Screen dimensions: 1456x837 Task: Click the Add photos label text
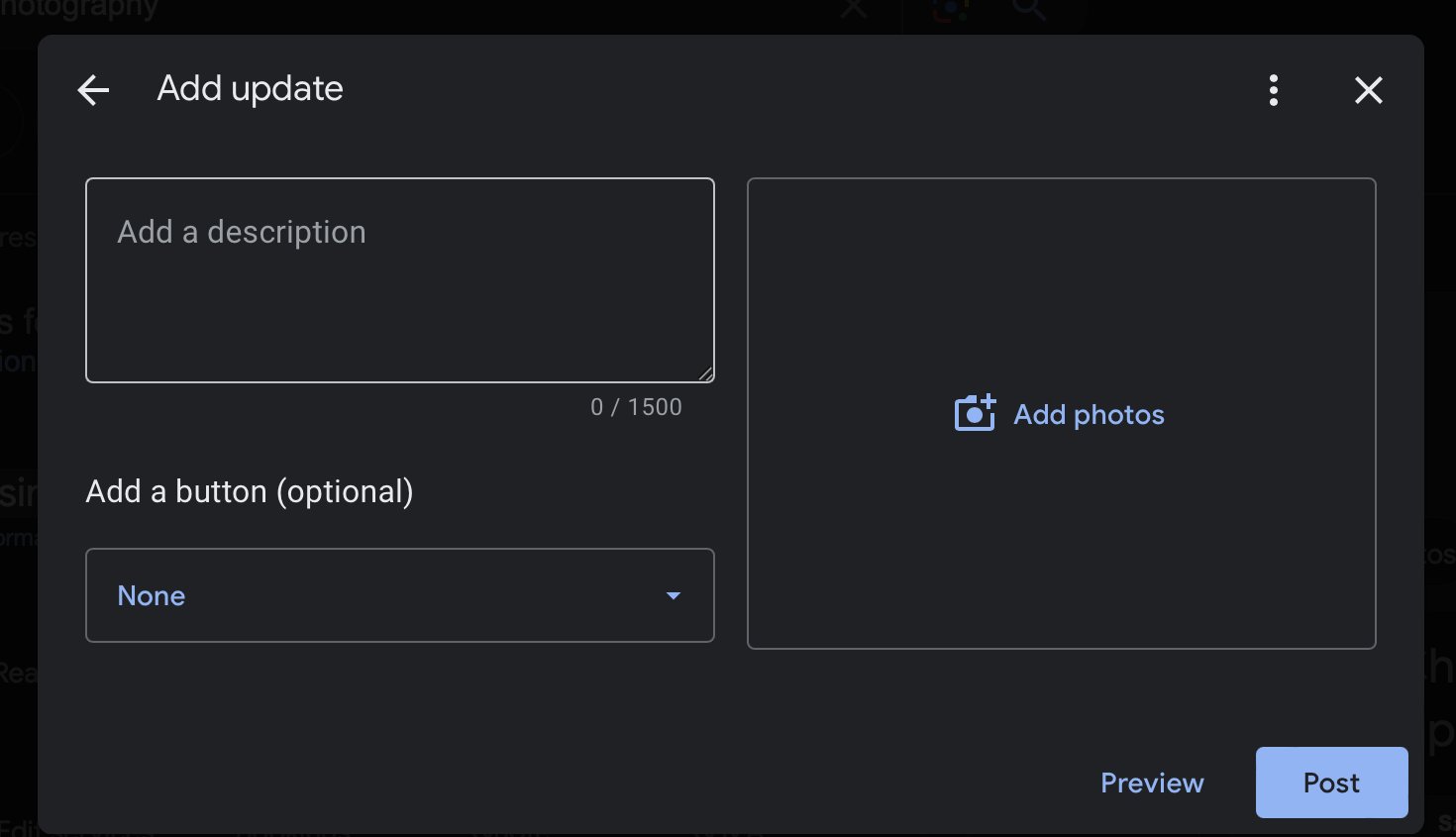click(1089, 414)
